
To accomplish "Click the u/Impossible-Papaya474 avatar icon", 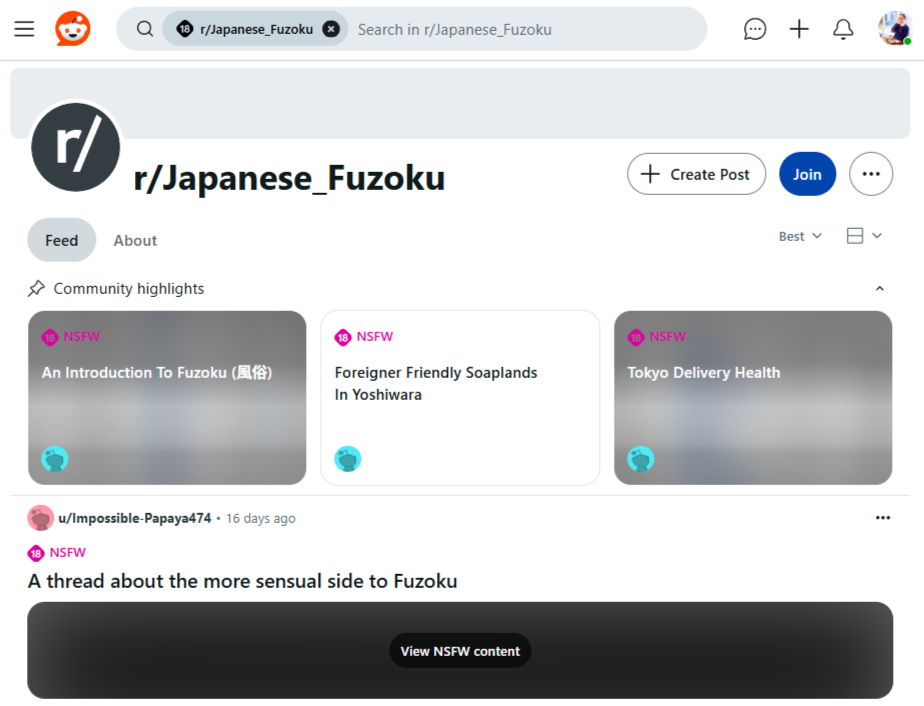I will [x=41, y=518].
